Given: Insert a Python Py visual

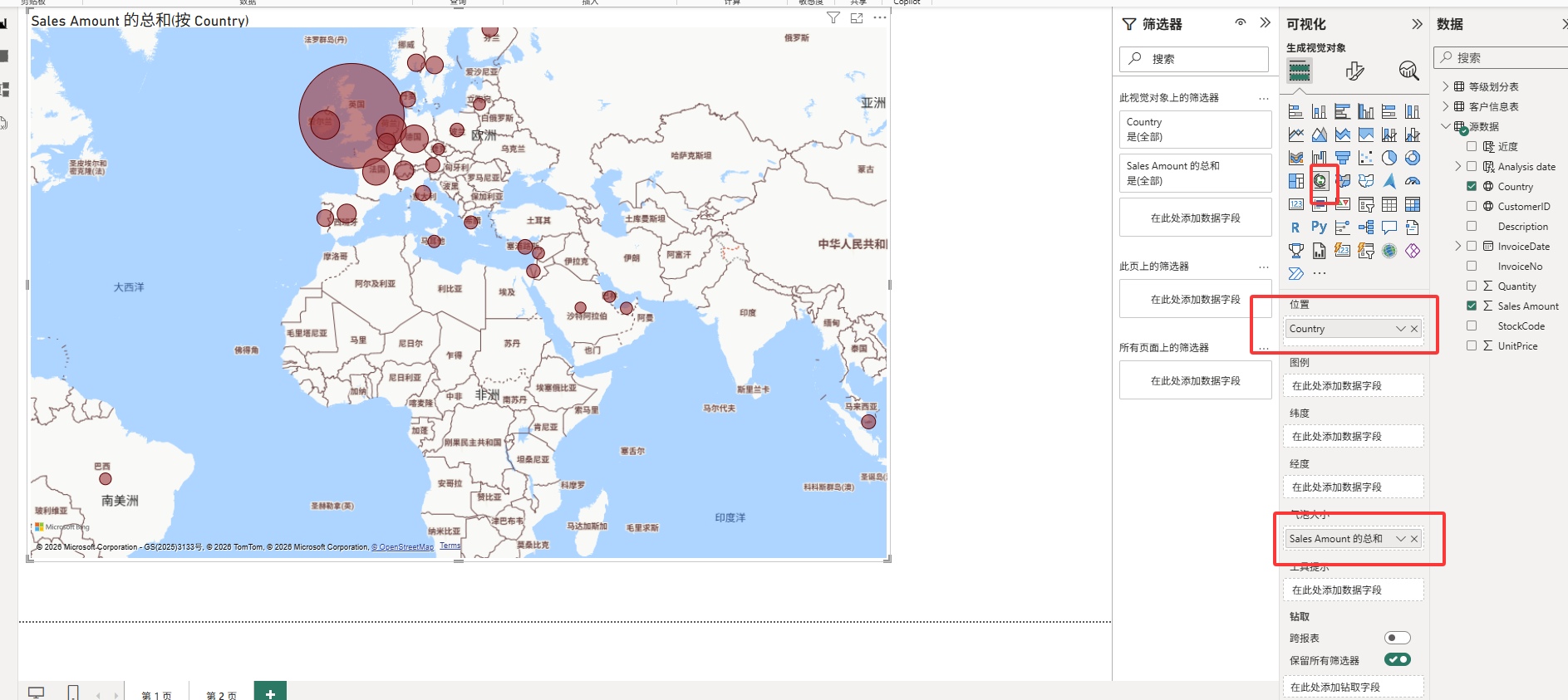Looking at the screenshot, I should [x=1319, y=227].
